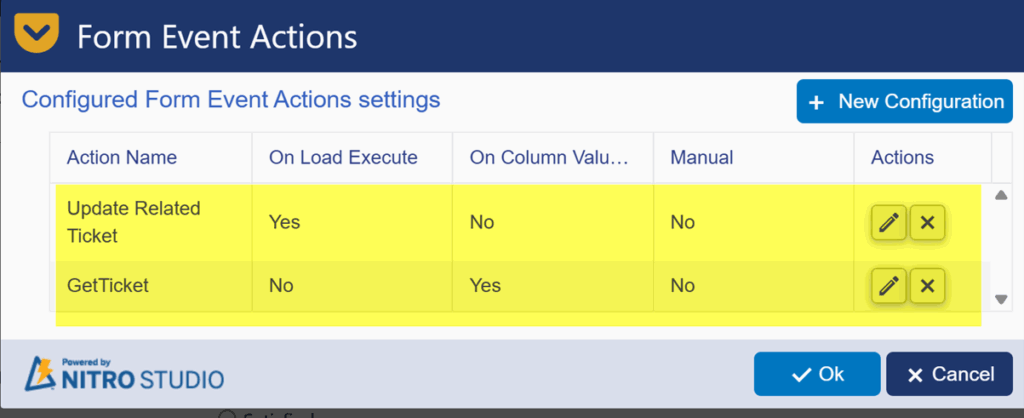Click the Actions column header
Image resolution: width=1024 pixels, height=418 pixels.
[902, 157]
